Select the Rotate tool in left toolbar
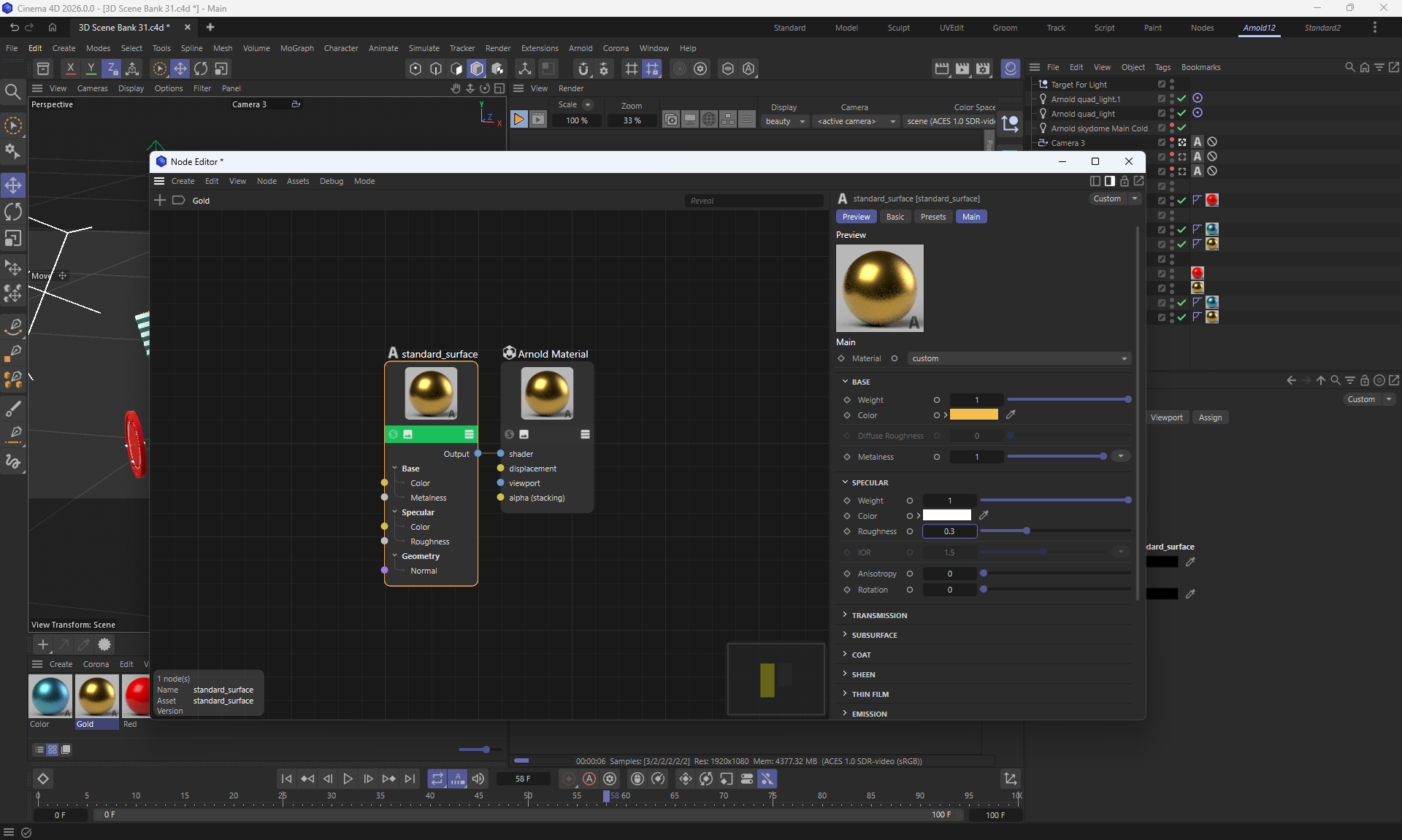 coord(13,212)
